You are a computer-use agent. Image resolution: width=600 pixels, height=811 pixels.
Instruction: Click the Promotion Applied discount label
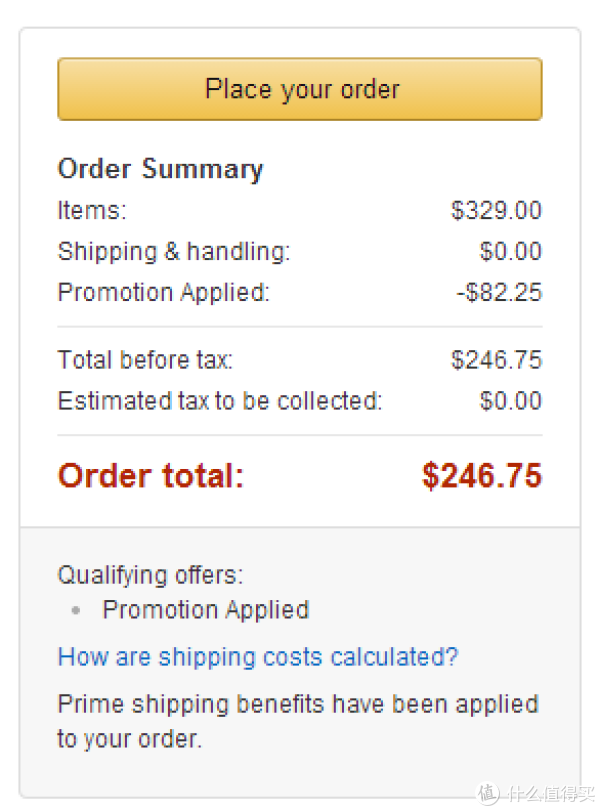[163, 292]
